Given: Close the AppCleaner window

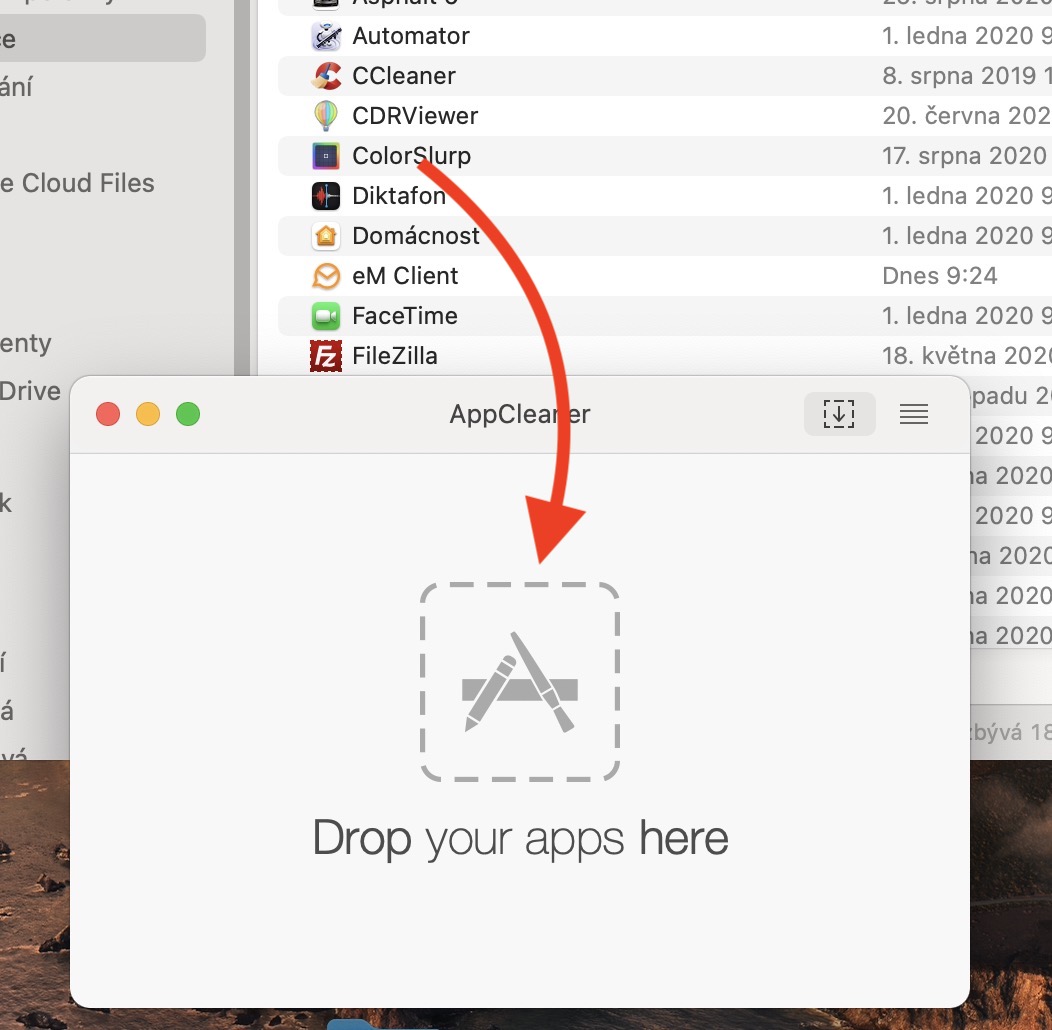Looking at the screenshot, I should coord(108,414).
